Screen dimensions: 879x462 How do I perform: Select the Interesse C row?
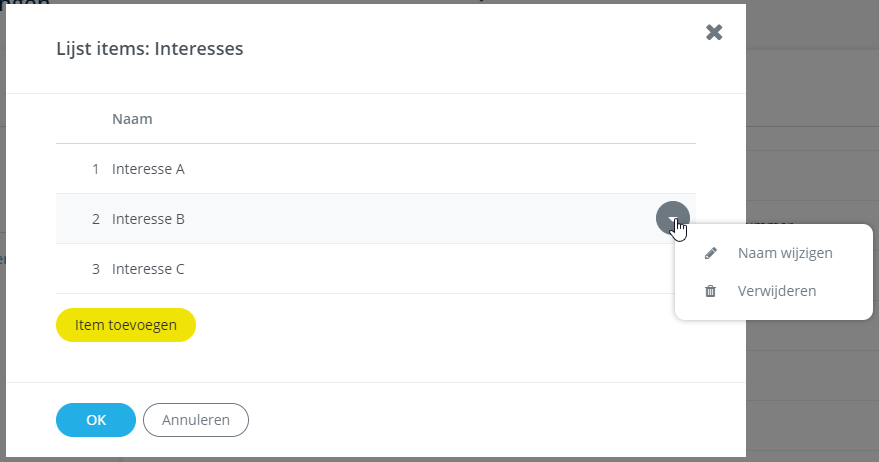pyautogui.click(x=364, y=269)
